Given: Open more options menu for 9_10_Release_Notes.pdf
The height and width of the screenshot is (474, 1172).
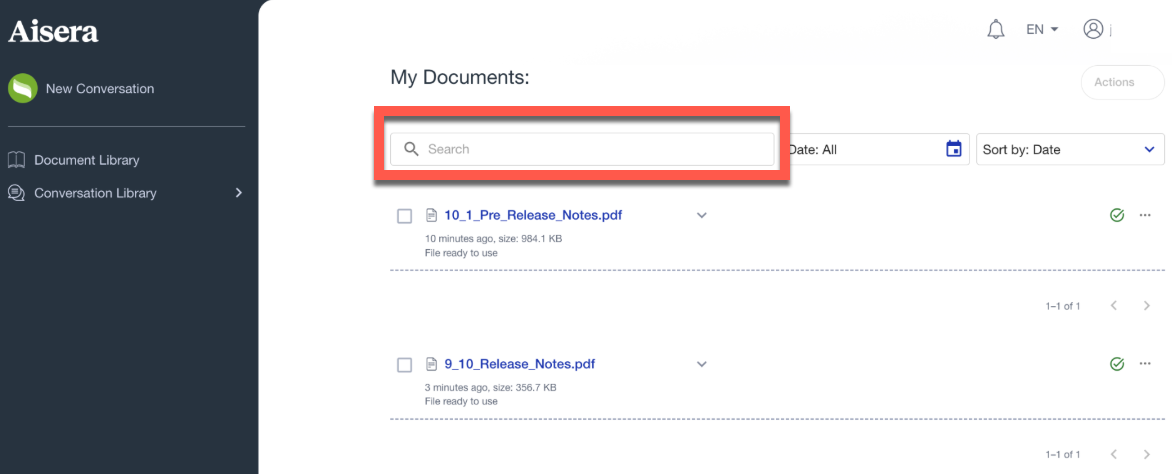Looking at the screenshot, I should point(1146,364).
